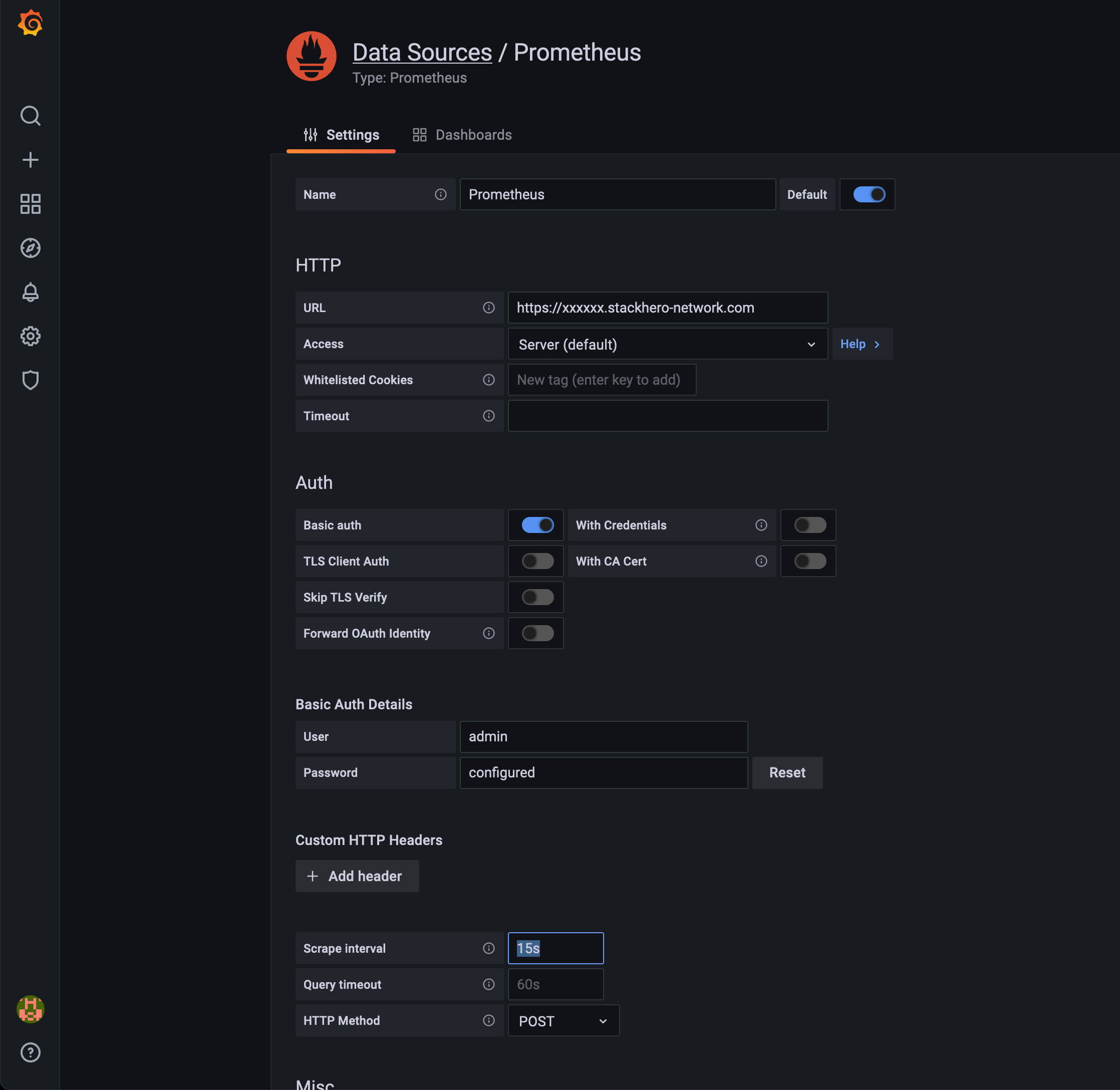Open Configuration via the gear icon

tap(31, 336)
